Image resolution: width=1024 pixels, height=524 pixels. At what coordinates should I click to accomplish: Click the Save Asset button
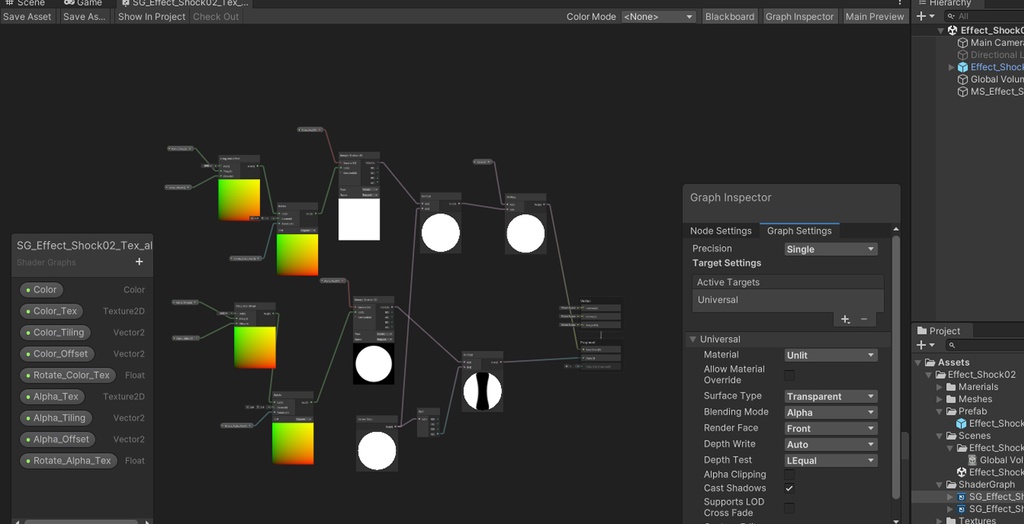pyautogui.click(x=27, y=16)
